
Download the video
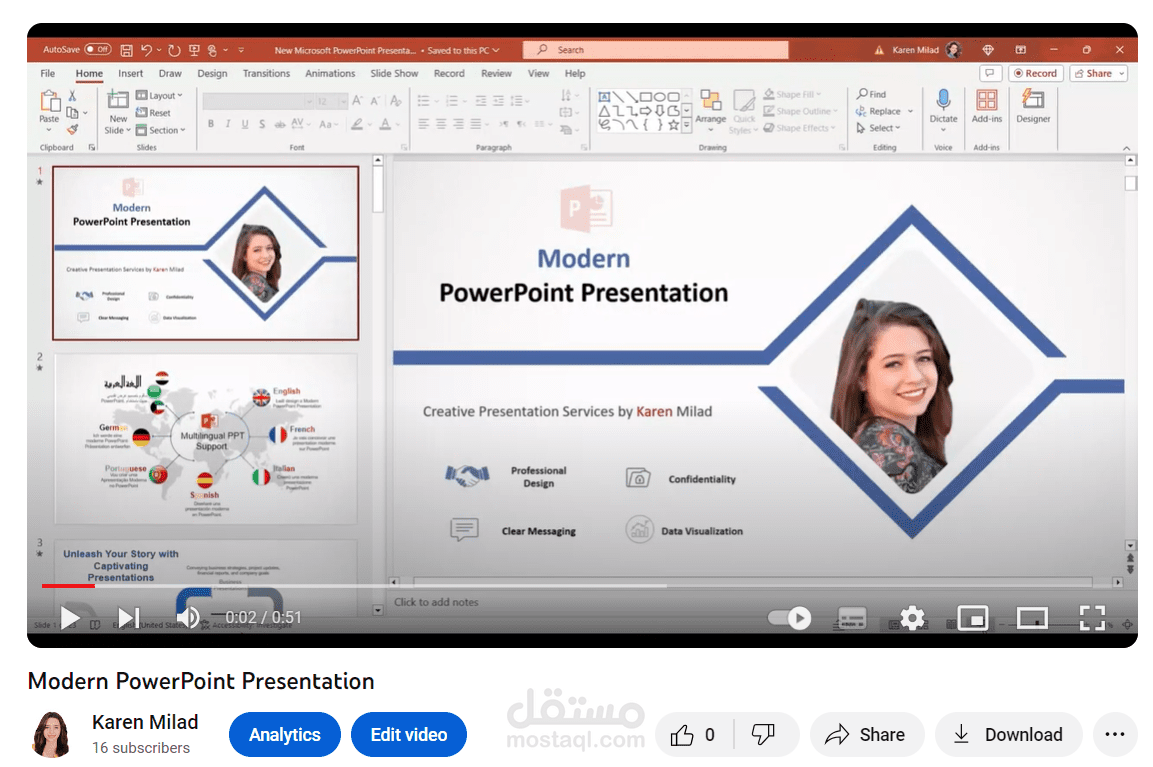[1008, 735]
